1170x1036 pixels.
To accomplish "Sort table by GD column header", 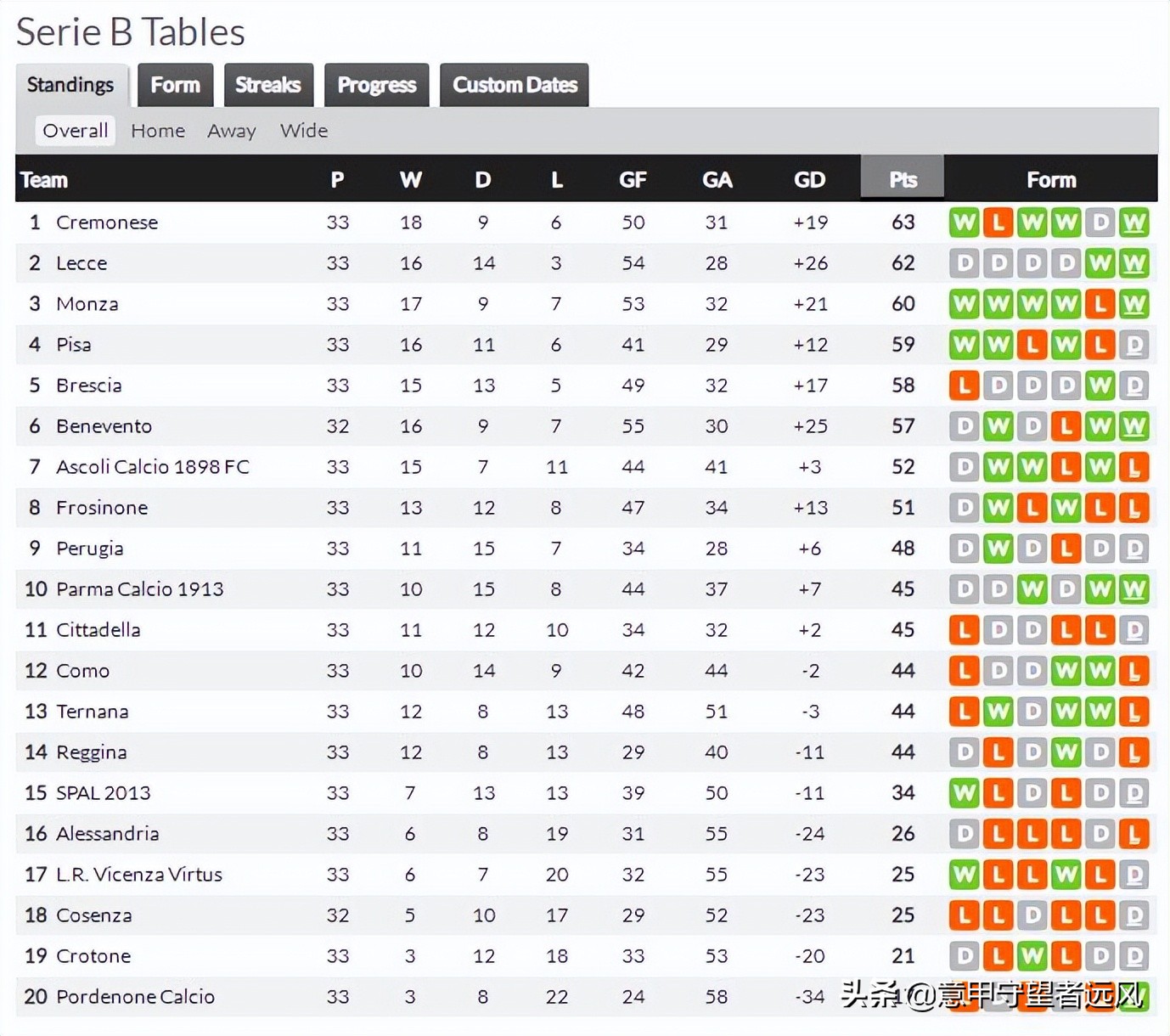I will (809, 179).
